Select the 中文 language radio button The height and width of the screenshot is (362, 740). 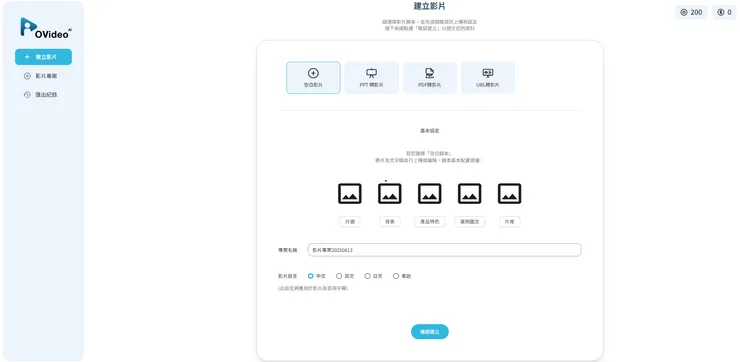point(311,276)
